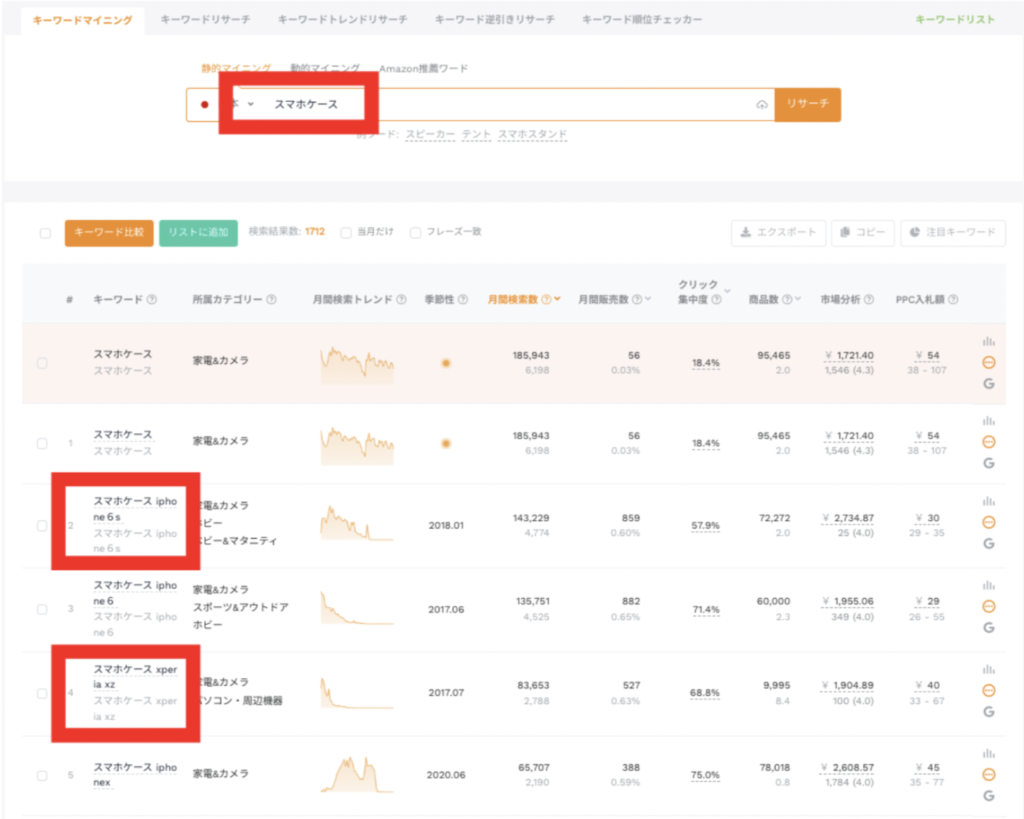Screen dimensions: 1024x819
Task: Click the Google icon in row 4
Action: (x=989, y=712)
